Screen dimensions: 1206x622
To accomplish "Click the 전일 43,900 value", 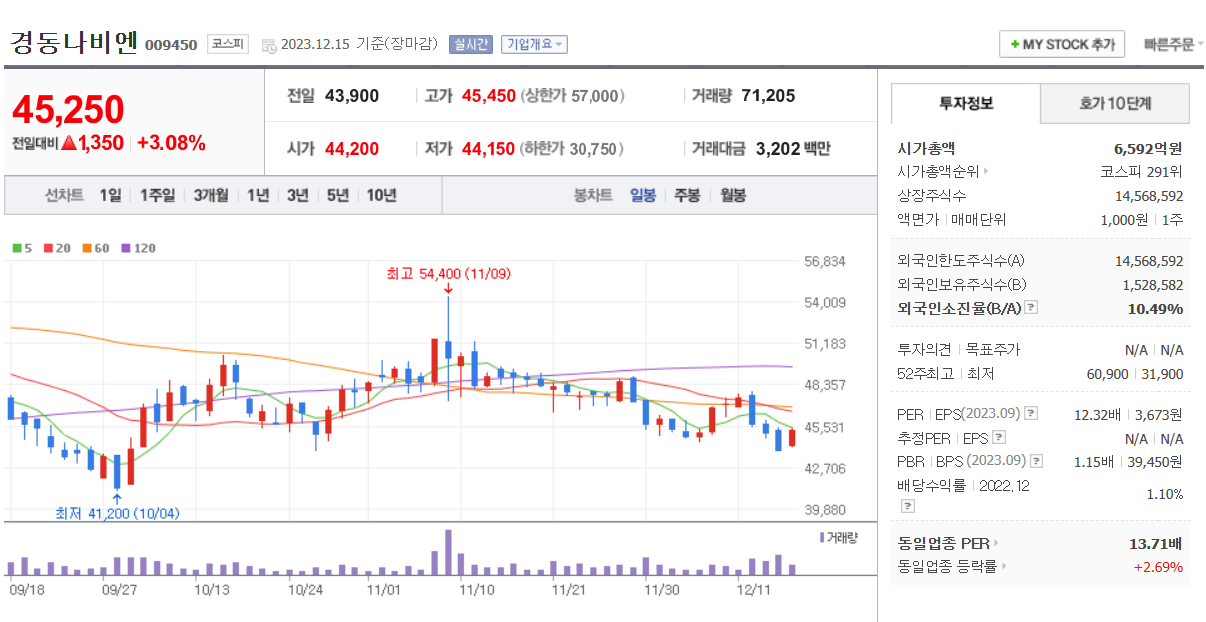I will tap(351, 96).
